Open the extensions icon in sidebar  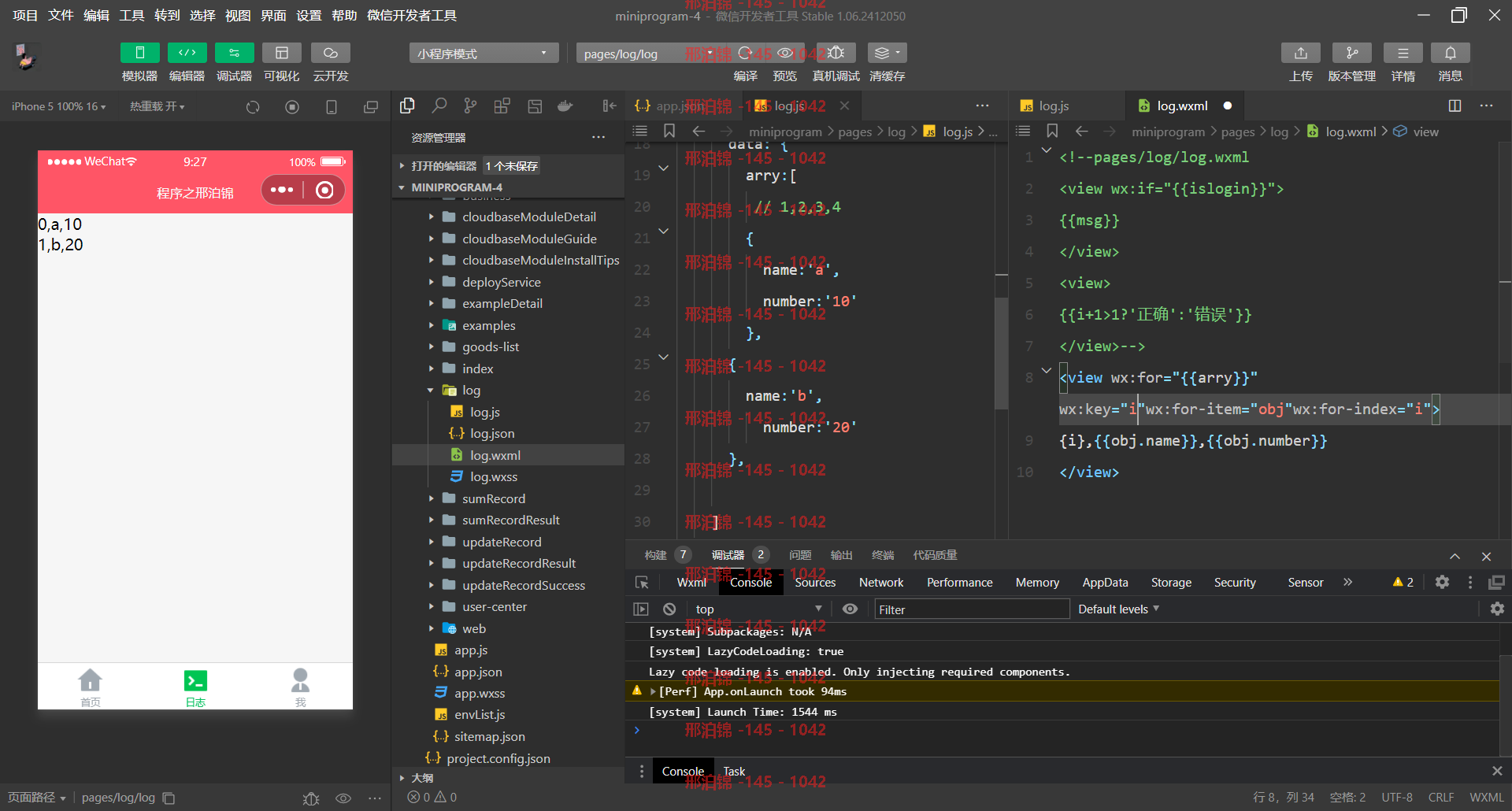click(502, 106)
